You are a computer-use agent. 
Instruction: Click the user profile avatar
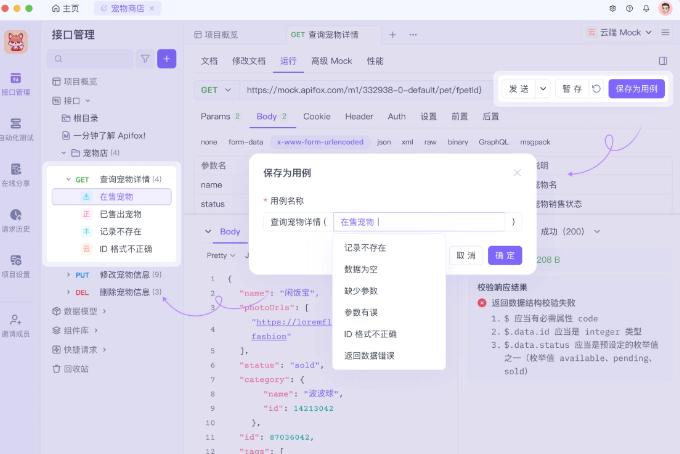pos(665,8)
